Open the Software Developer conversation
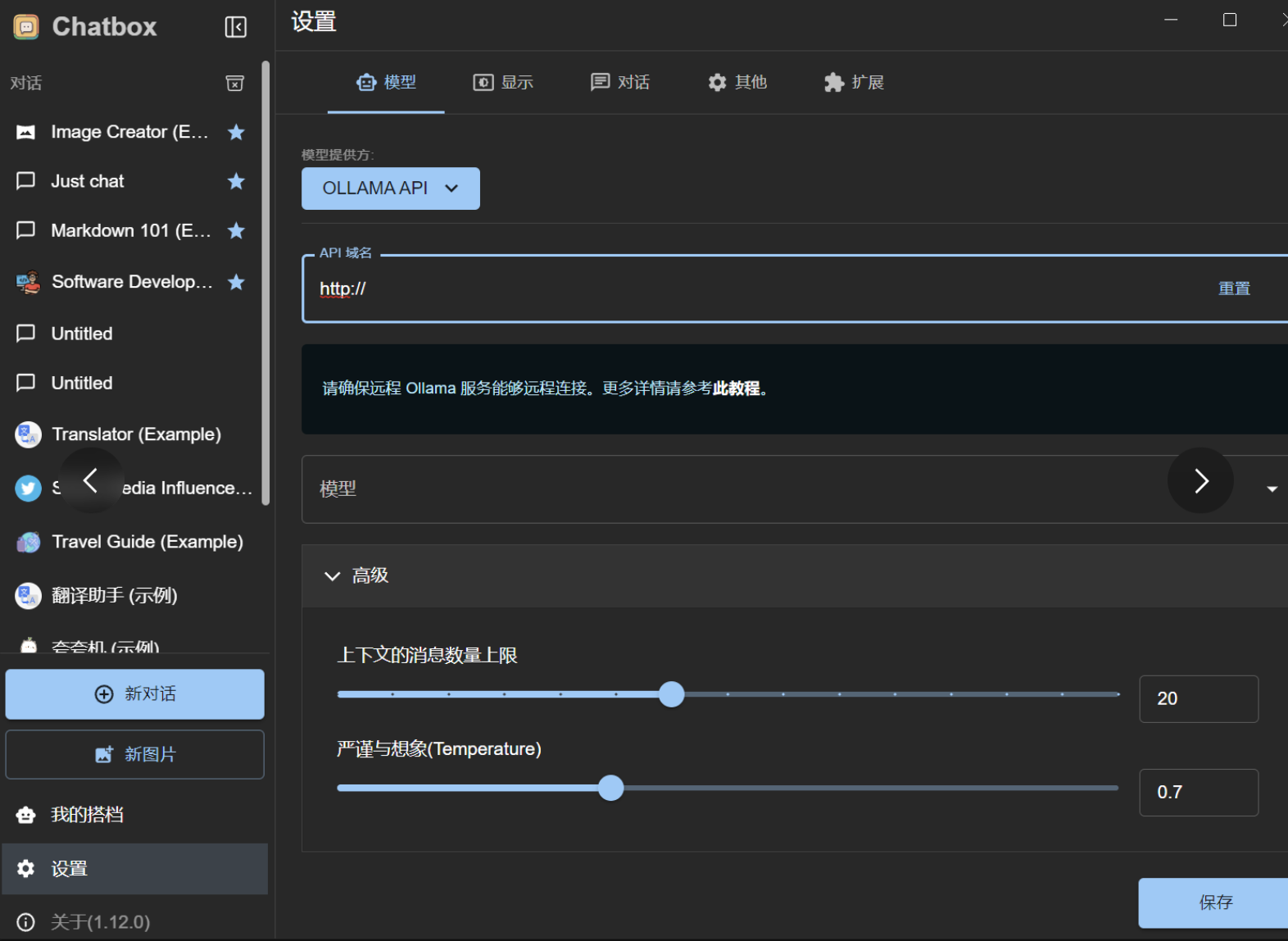Image resolution: width=1288 pixels, height=941 pixels. tap(131, 282)
